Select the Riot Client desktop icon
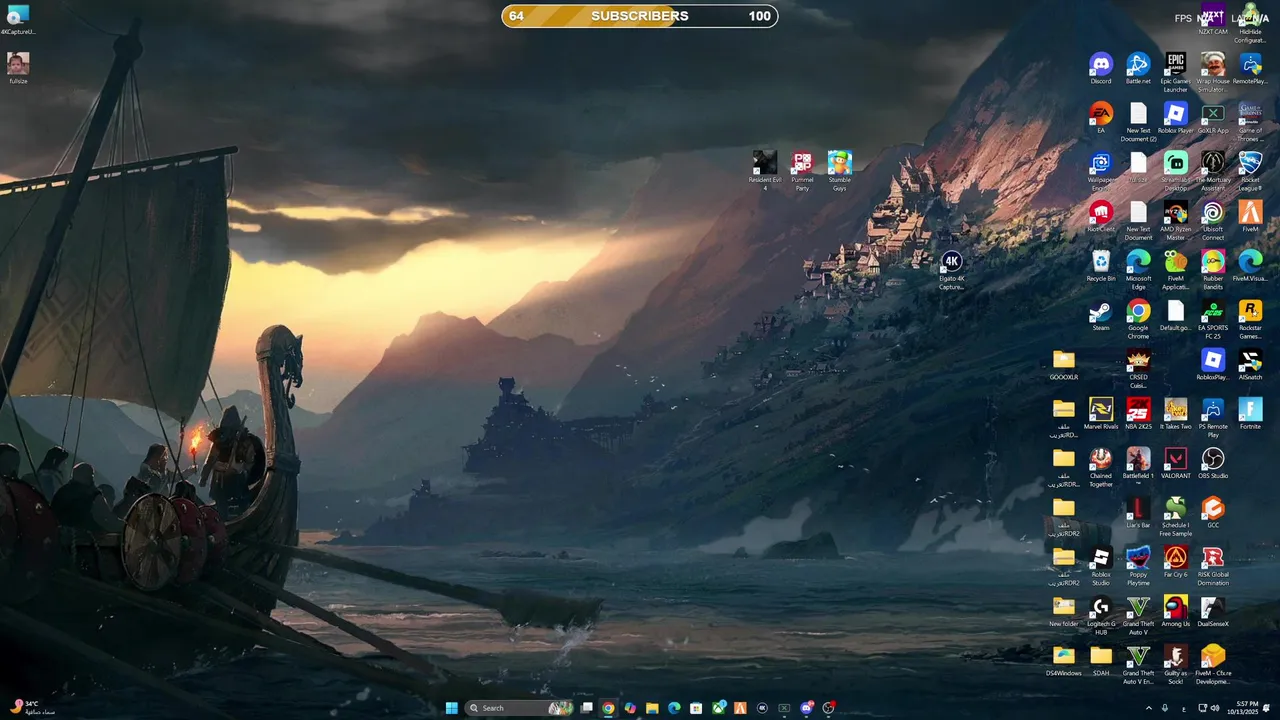 coord(1101,217)
